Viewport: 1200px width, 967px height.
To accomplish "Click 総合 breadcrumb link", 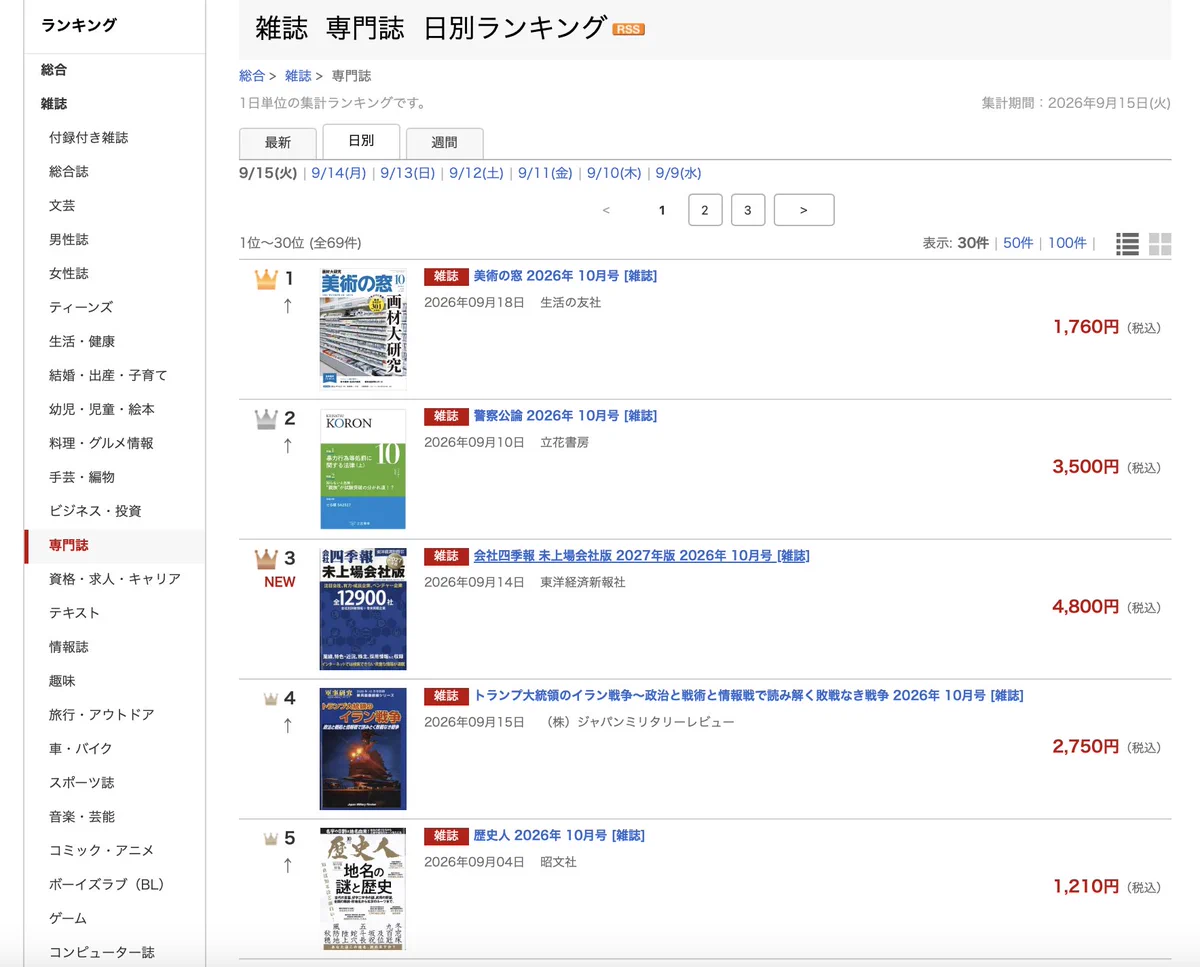I will coord(252,76).
